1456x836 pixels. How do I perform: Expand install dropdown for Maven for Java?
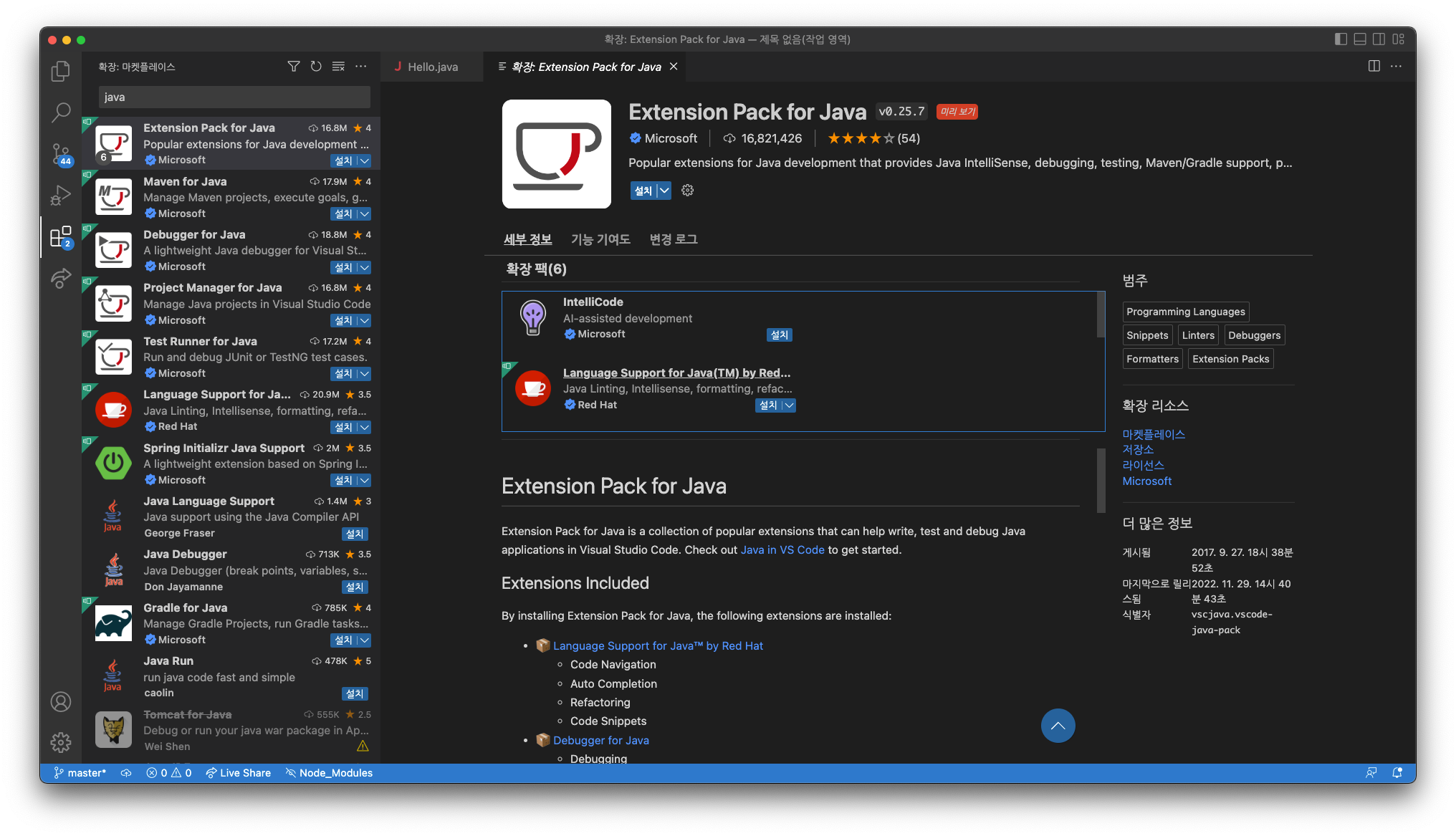tap(364, 214)
